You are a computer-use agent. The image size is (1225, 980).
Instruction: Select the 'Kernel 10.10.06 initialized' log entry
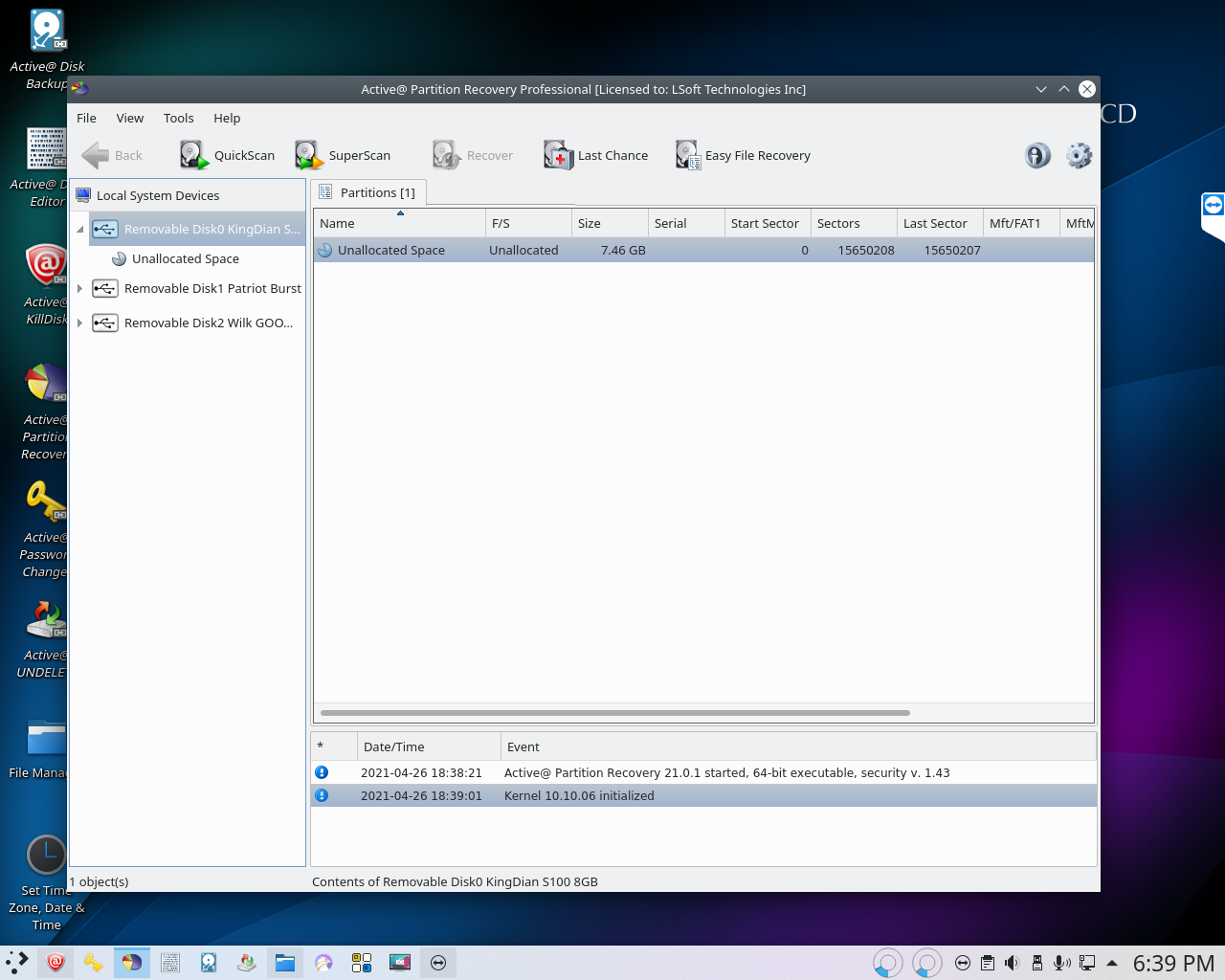(703, 795)
